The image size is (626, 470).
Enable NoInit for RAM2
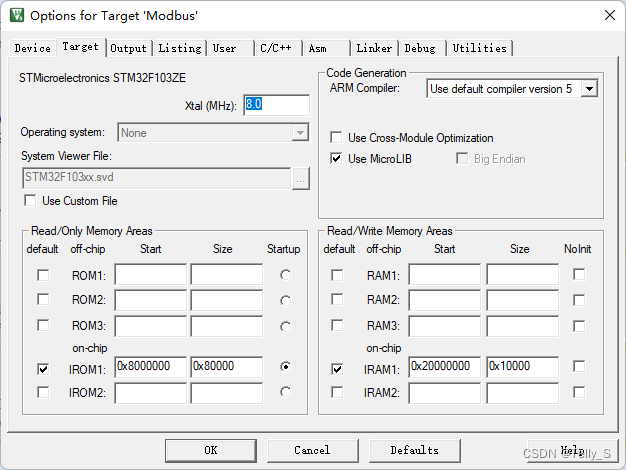point(579,300)
